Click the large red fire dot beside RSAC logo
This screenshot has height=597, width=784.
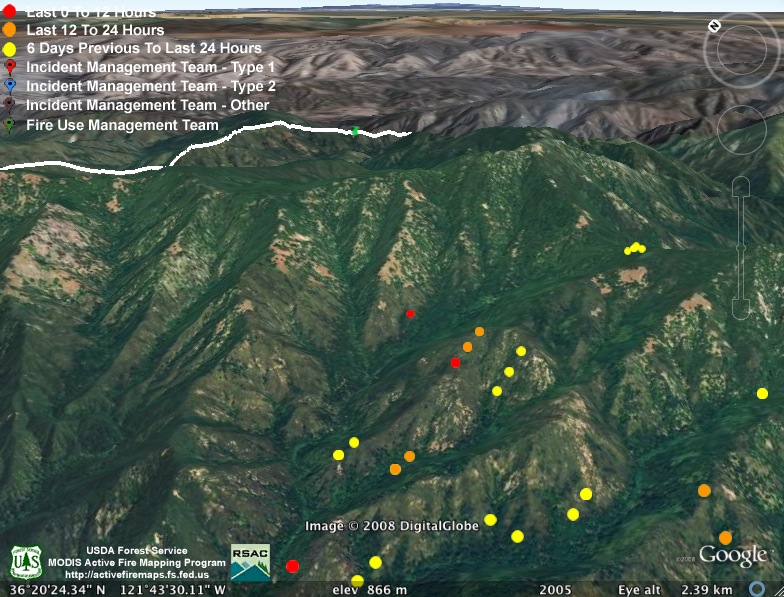(x=292, y=566)
